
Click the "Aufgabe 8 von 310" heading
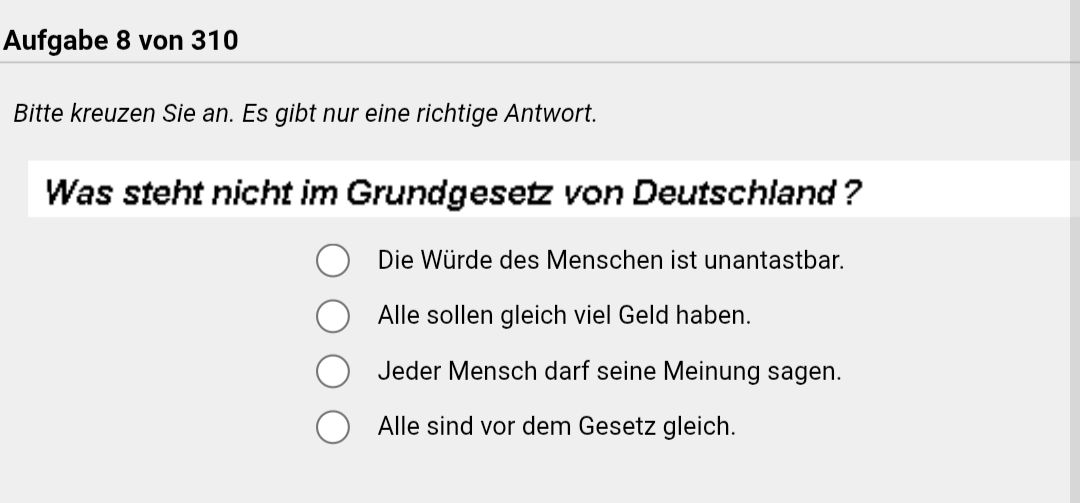click(121, 41)
